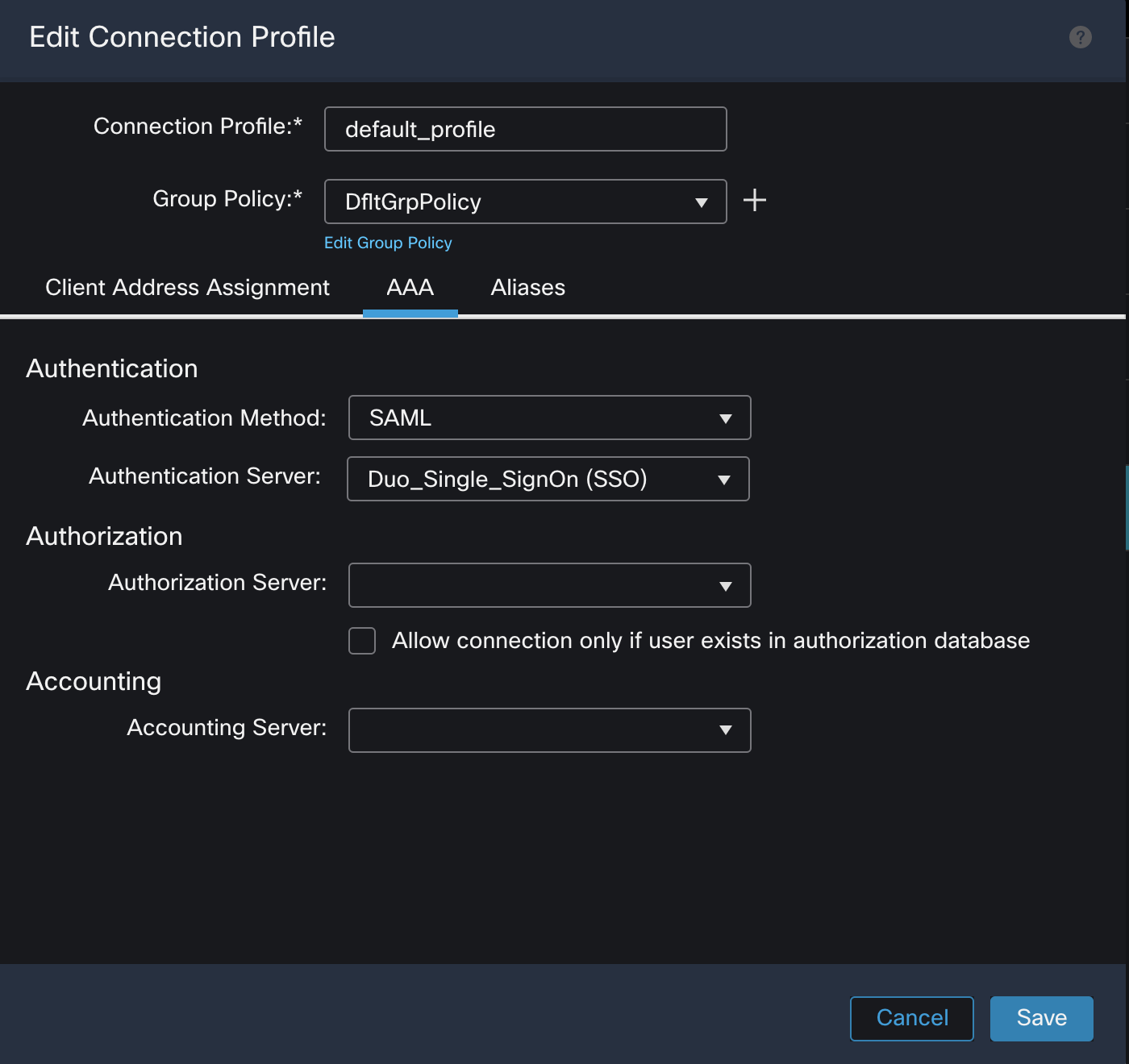Click the default_profile name field
The image size is (1129, 1064).
pyautogui.click(x=524, y=129)
